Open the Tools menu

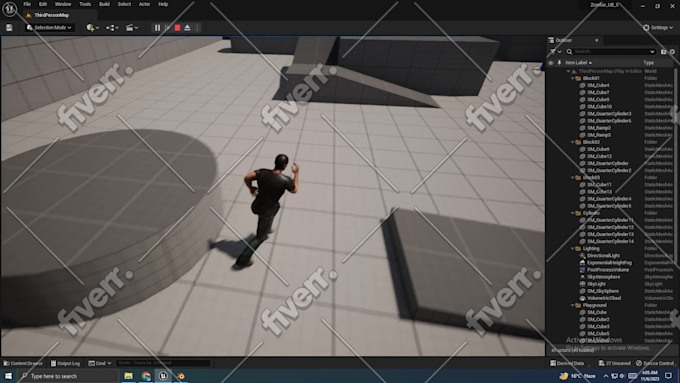(x=85, y=4)
